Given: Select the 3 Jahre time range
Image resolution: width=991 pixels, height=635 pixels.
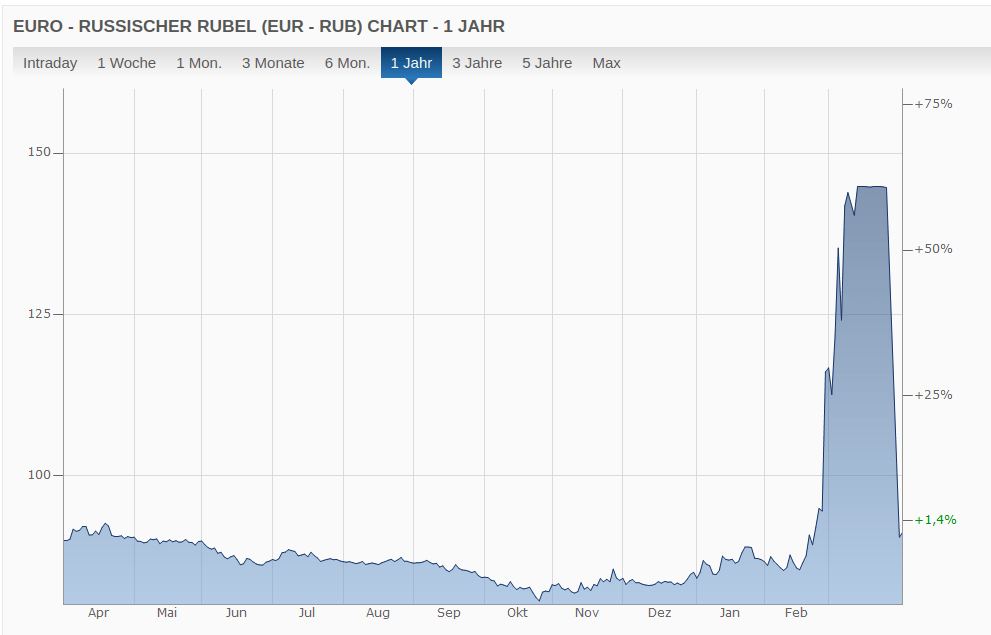Looking at the screenshot, I should click(x=477, y=63).
